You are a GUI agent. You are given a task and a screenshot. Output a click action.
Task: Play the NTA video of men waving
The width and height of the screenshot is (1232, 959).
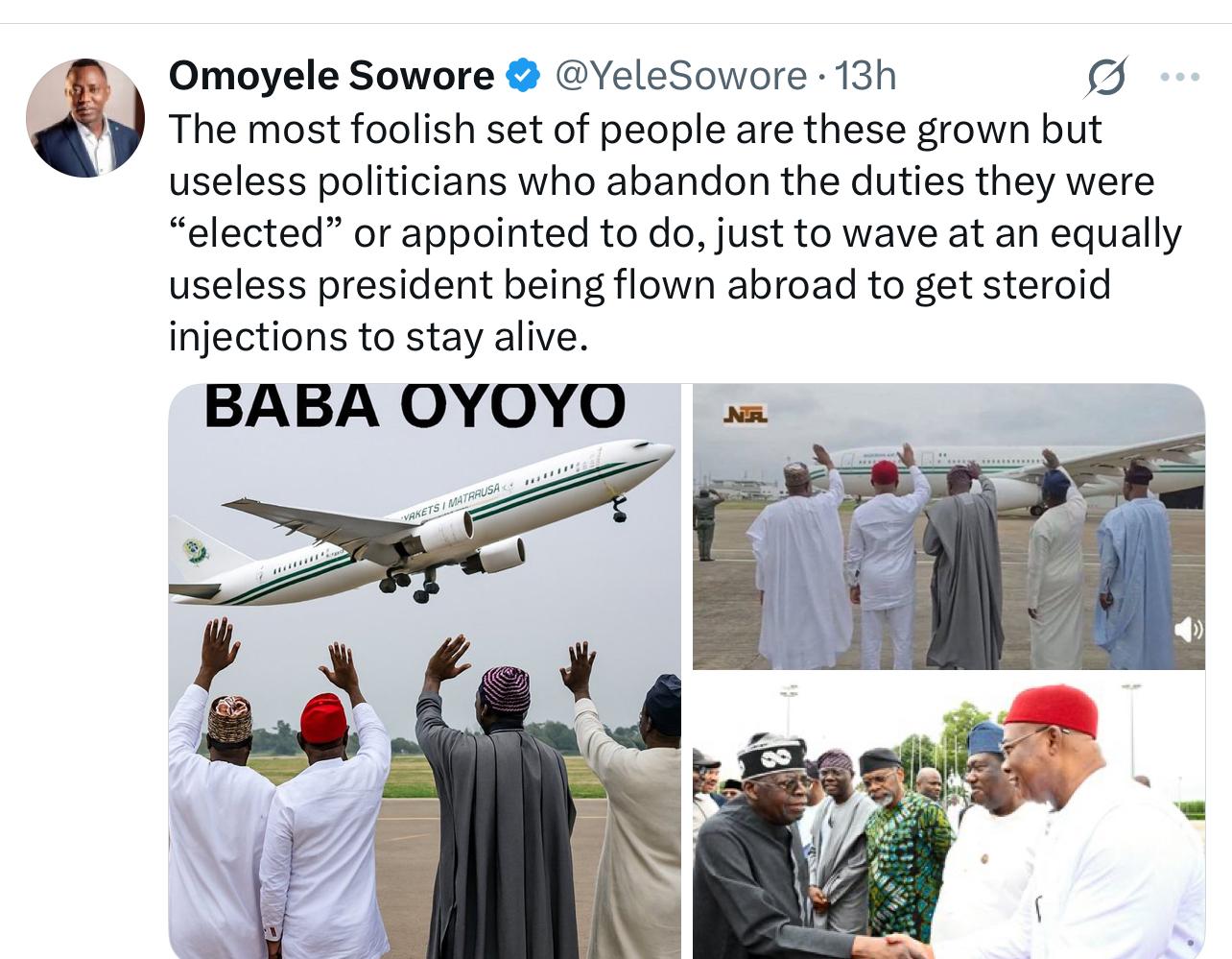(x=949, y=526)
